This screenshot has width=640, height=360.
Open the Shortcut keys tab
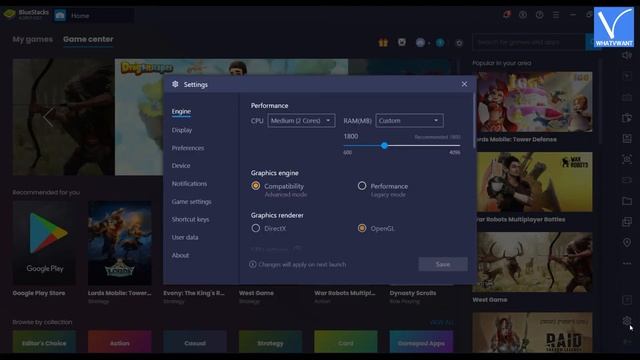point(190,219)
